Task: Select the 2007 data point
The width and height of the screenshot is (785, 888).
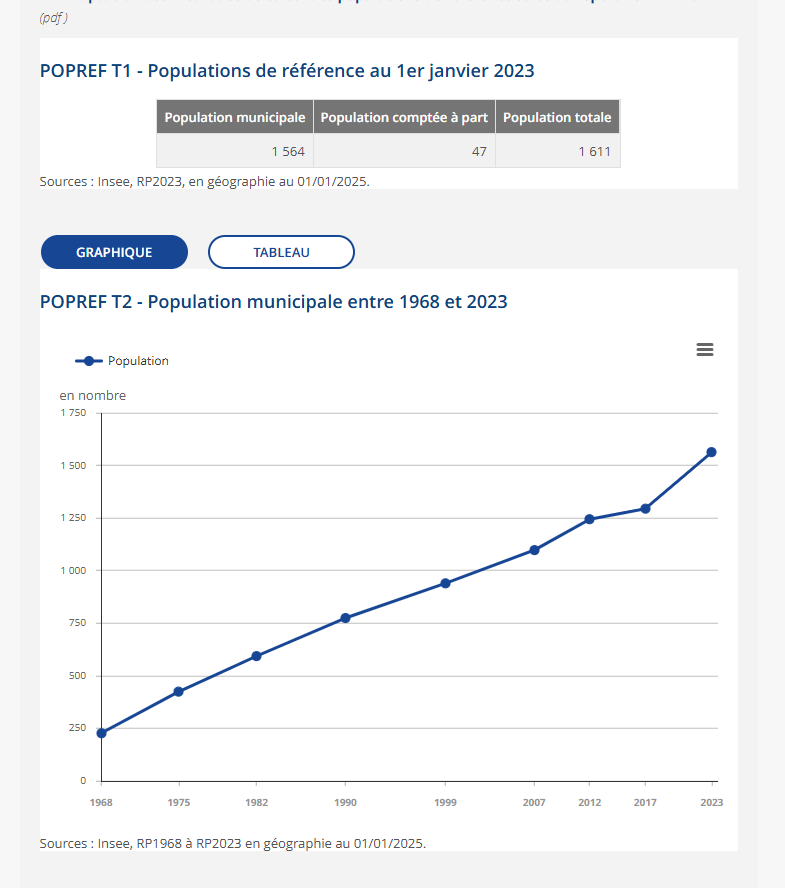Action: (x=534, y=550)
